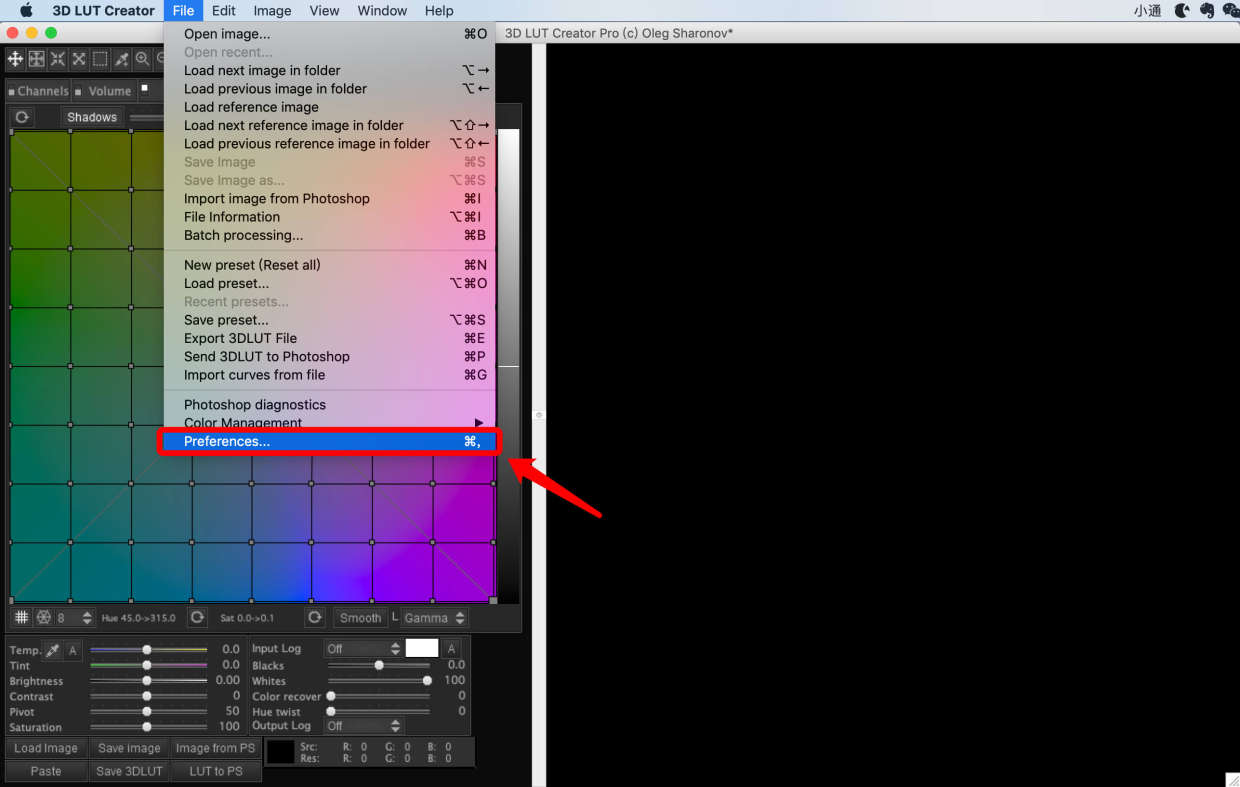This screenshot has height=787, width=1240.
Task: Choose Load reference image
Action: tap(329, 107)
